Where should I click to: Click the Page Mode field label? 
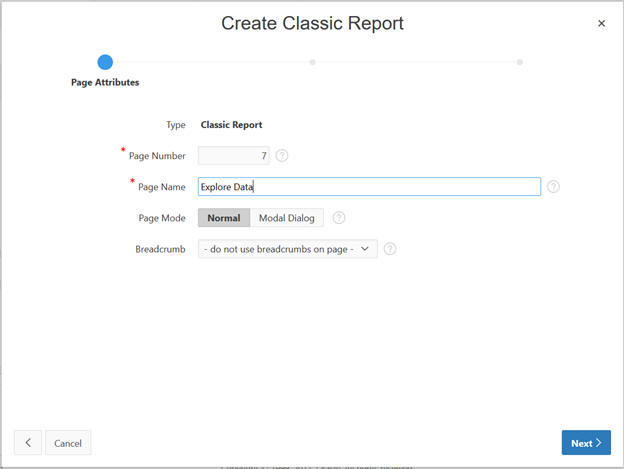[162, 218]
